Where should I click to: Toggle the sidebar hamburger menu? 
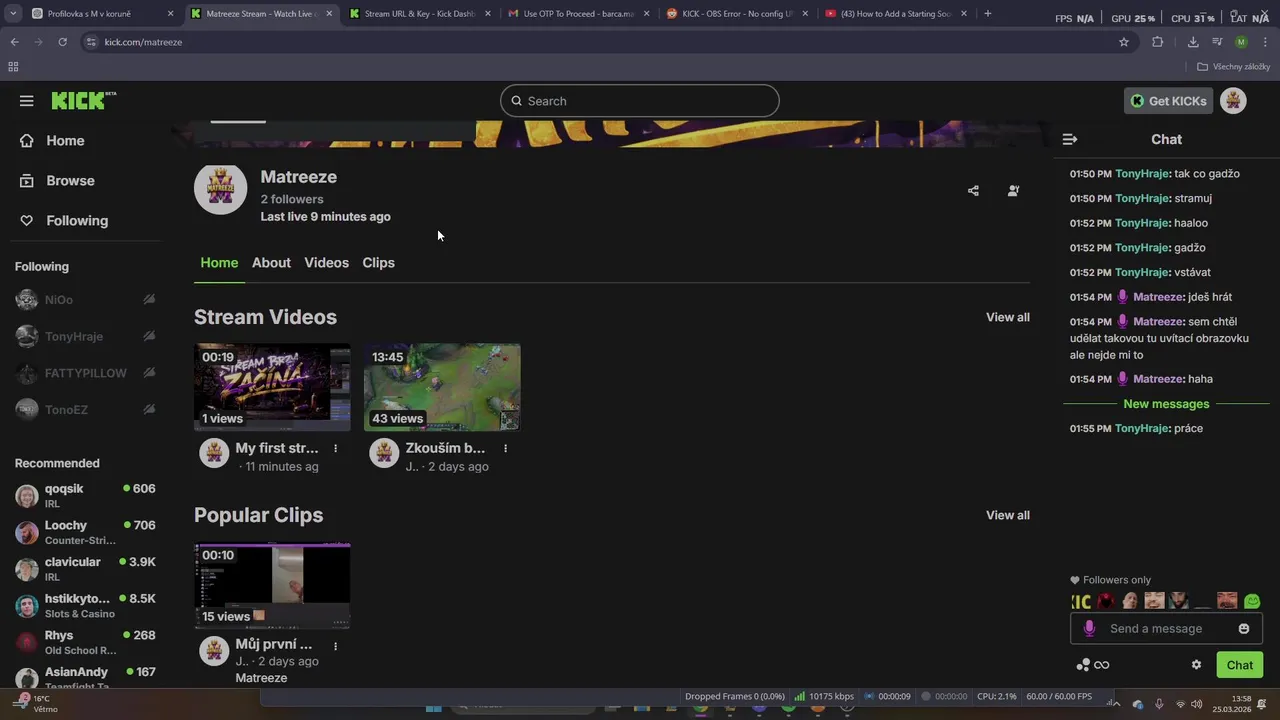(27, 101)
